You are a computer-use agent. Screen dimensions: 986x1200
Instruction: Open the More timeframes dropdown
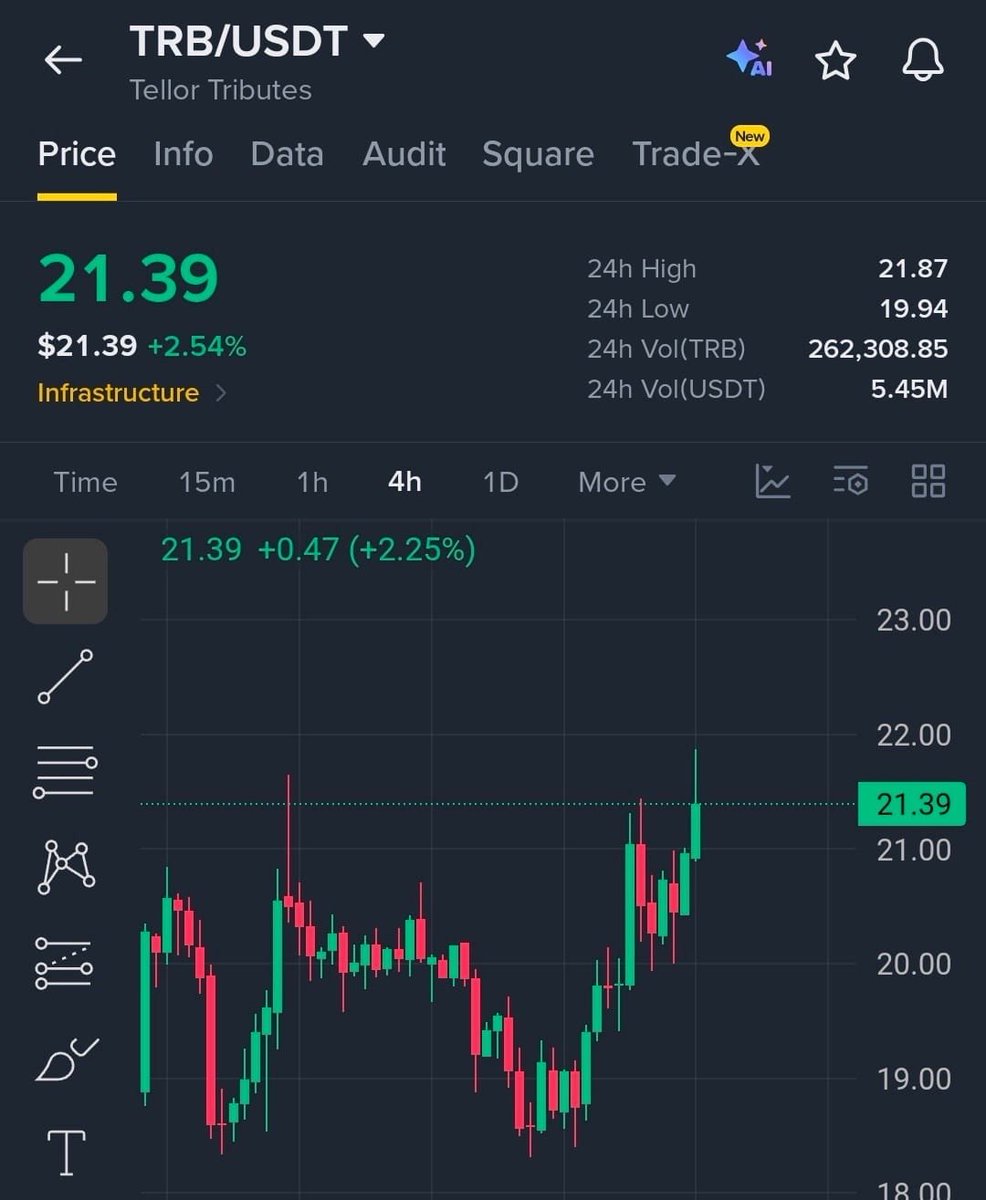coord(627,482)
